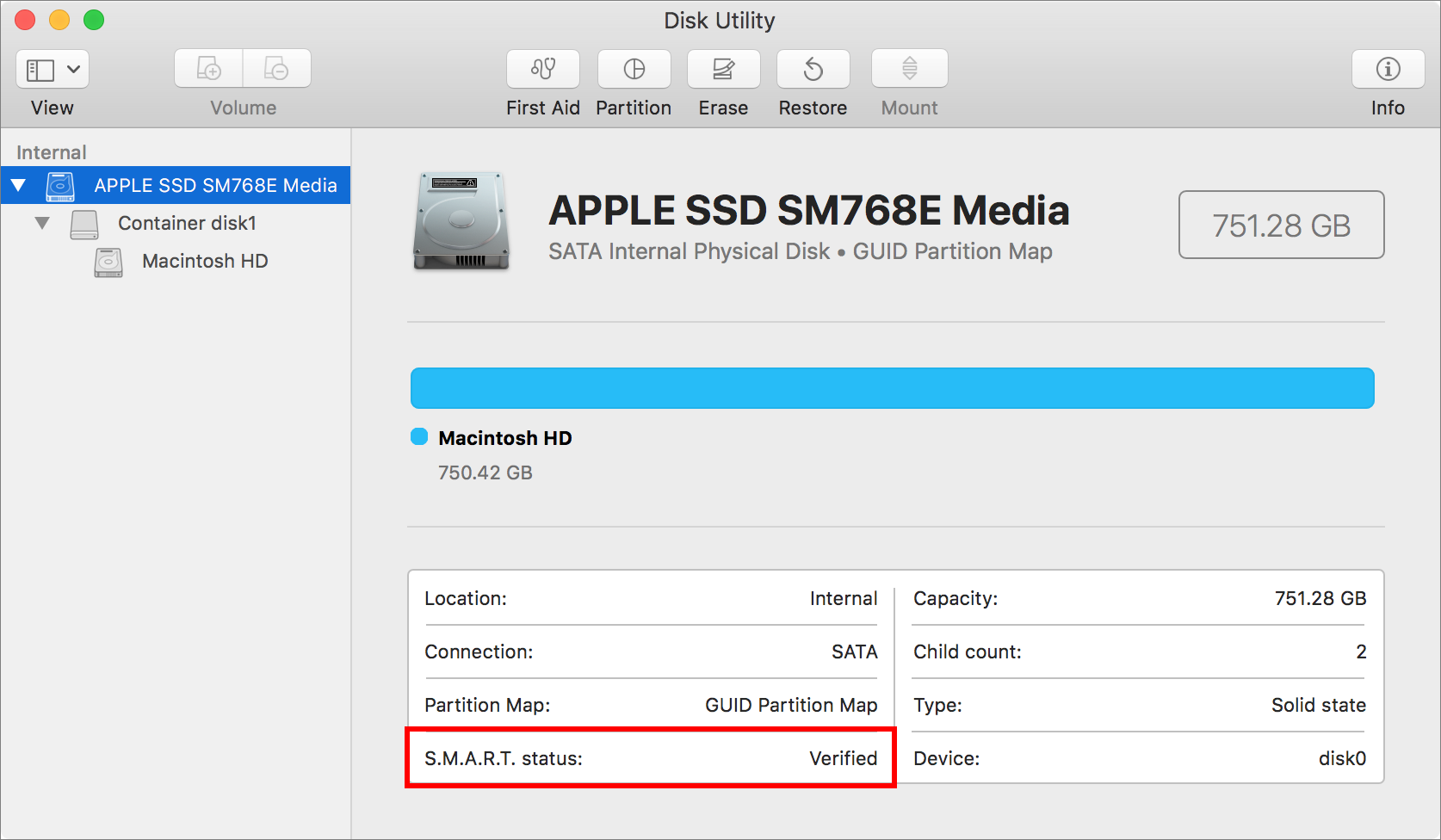Click the Capacity label
The width and height of the screenshot is (1441, 840).
pos(956,598)
